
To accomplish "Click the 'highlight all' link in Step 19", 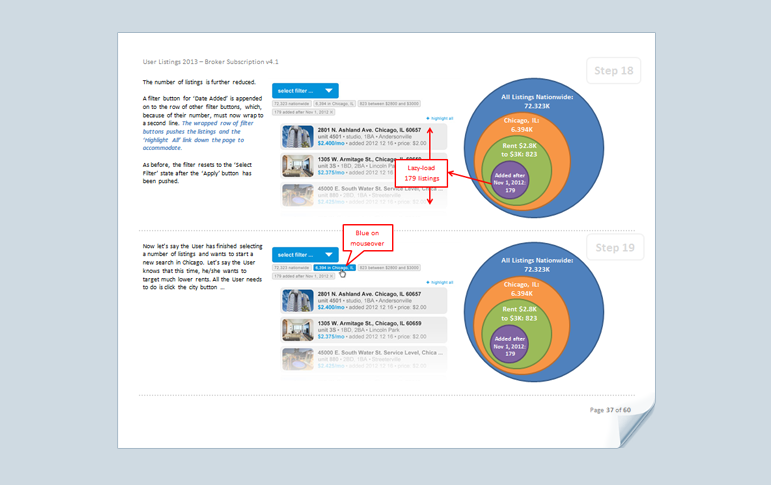I will pyautogui.click(x=440, y=283).
